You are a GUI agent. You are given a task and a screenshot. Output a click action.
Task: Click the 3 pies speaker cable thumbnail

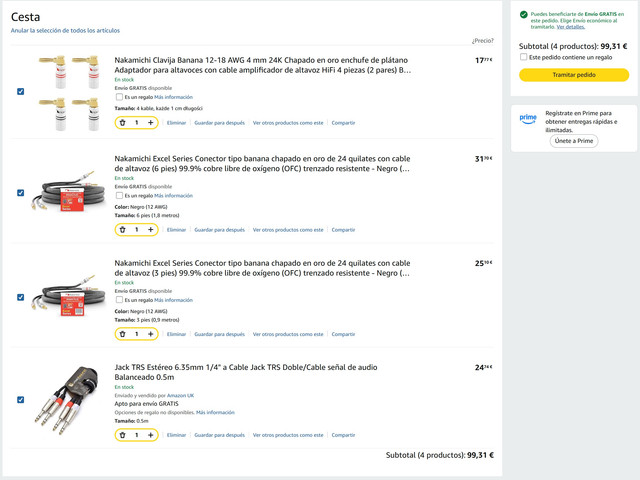[x=68, y=296]
